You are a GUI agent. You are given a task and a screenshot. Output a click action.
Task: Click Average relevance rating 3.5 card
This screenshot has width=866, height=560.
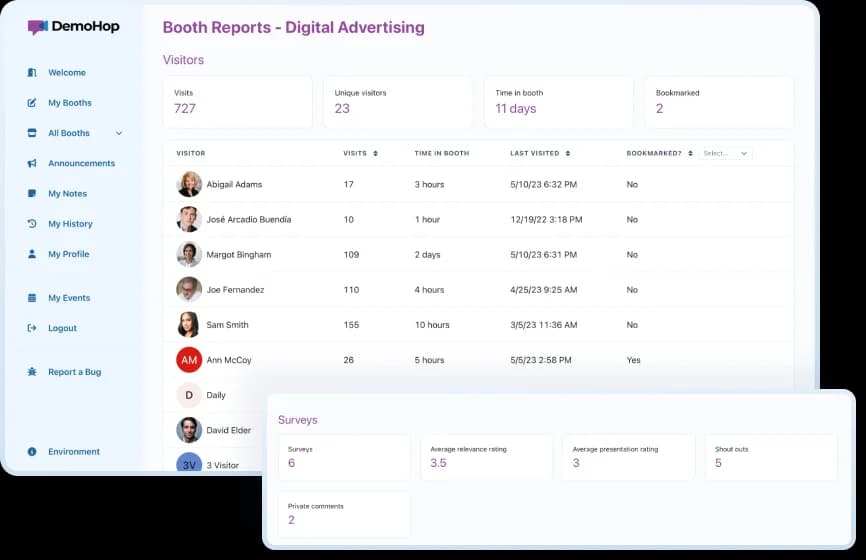[x=487, y=457]
